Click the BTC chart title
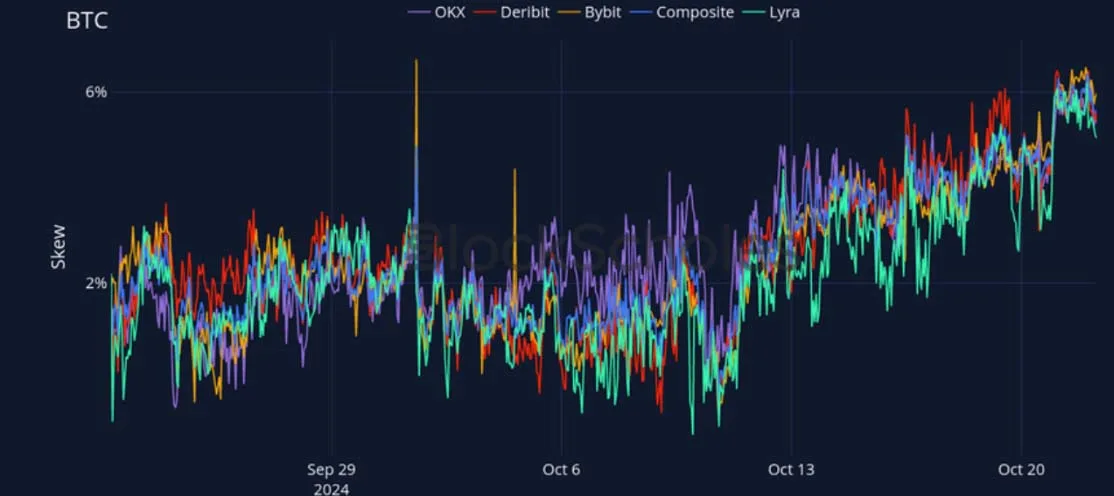1114x496 pixels. coord(87,21)
